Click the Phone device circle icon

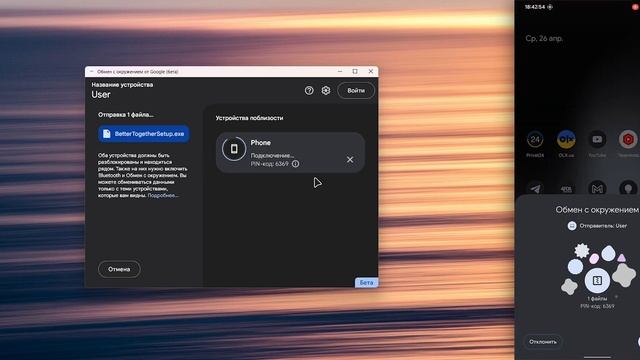click(234, 149)
